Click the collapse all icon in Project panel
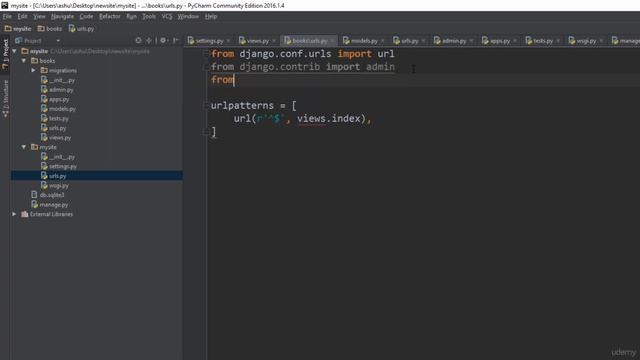Screen dimensions: 640x360 pyautogui.click(x=149, y=40)
